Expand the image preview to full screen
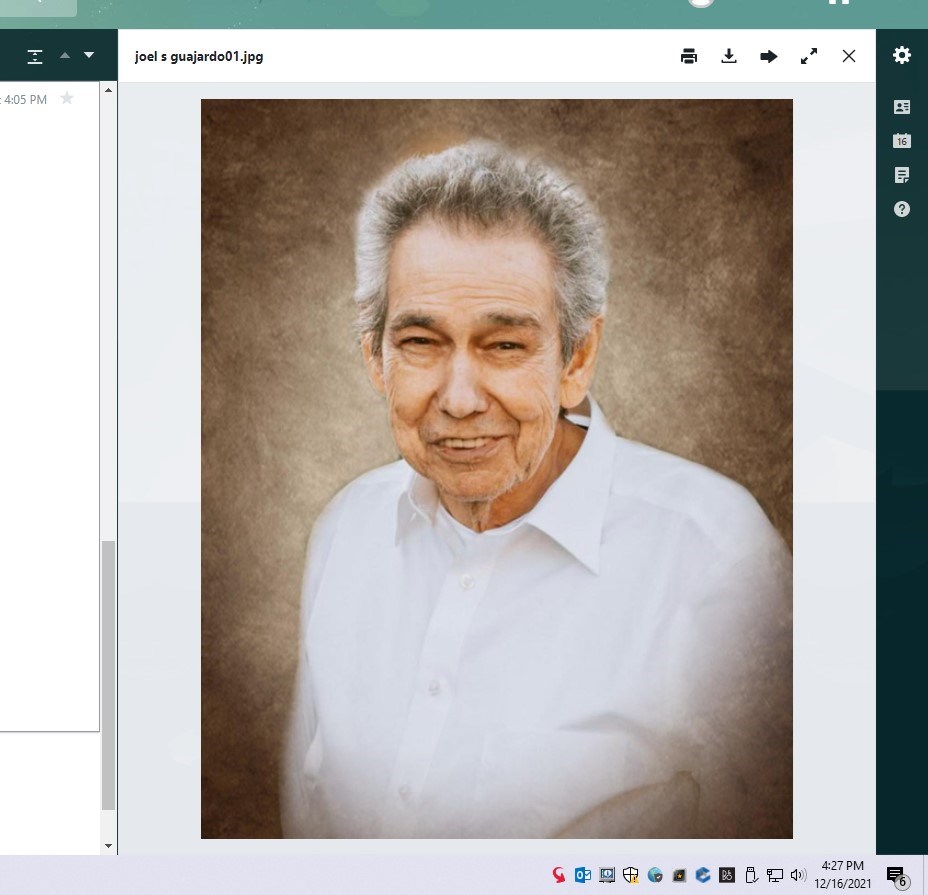 809,56
